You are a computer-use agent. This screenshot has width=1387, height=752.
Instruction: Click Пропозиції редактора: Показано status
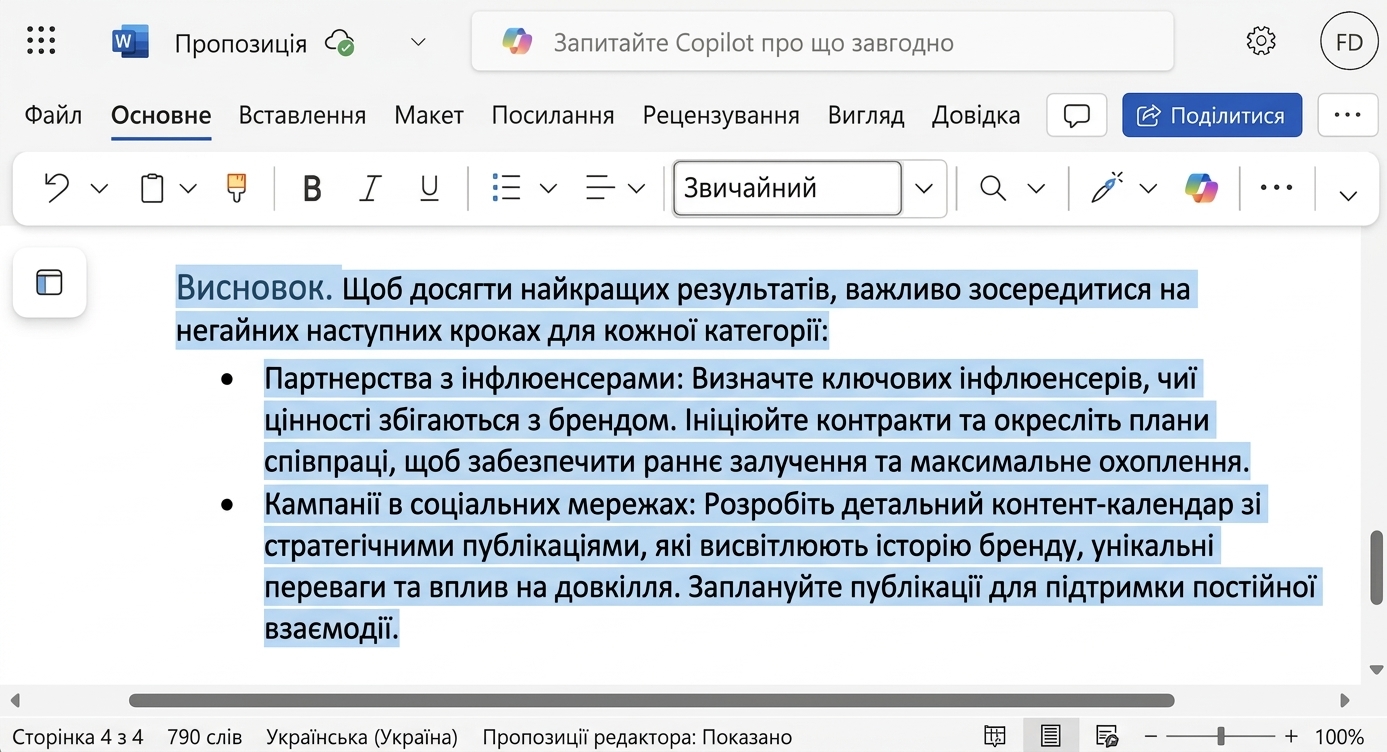click(637, 737)
